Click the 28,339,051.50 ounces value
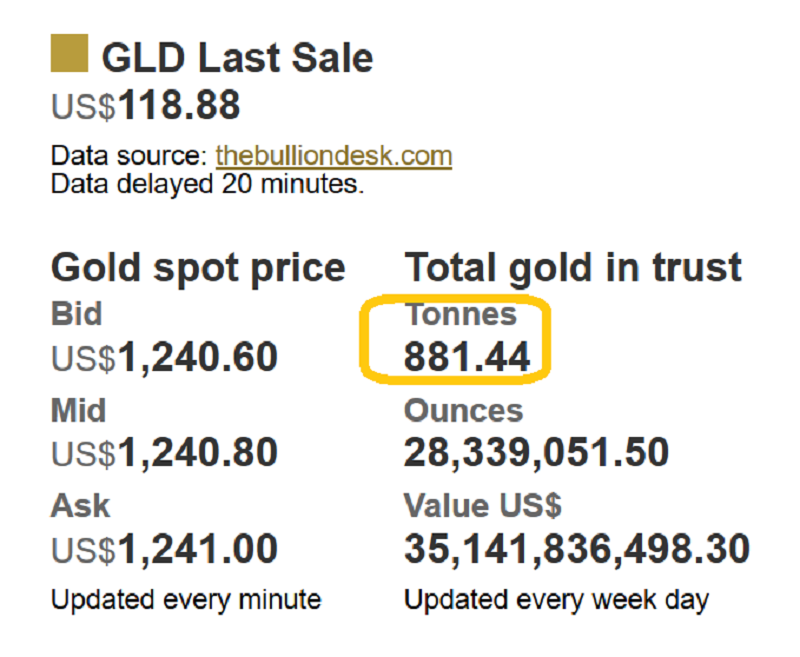 pos(537,453)
